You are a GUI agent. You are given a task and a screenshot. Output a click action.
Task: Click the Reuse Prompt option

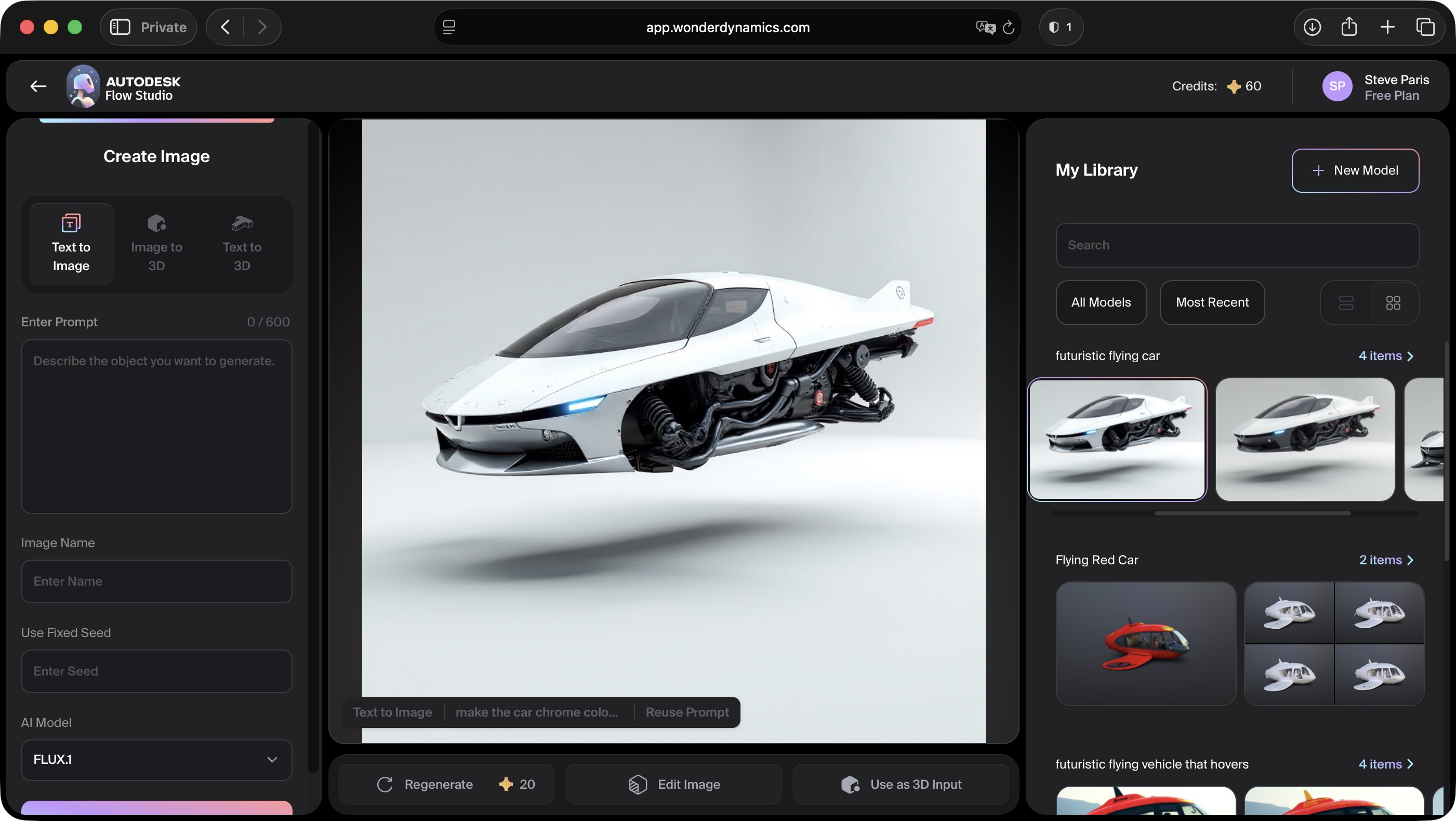[x=687, y=712]
